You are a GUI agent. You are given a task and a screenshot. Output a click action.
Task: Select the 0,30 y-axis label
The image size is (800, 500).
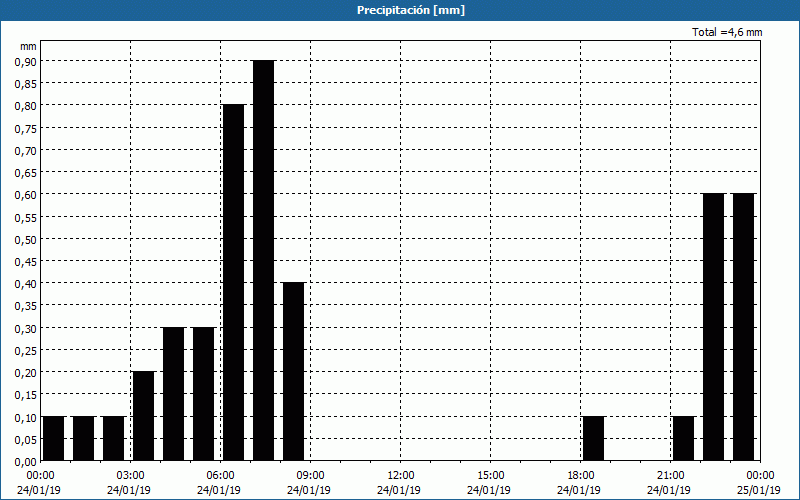(26, 328)
